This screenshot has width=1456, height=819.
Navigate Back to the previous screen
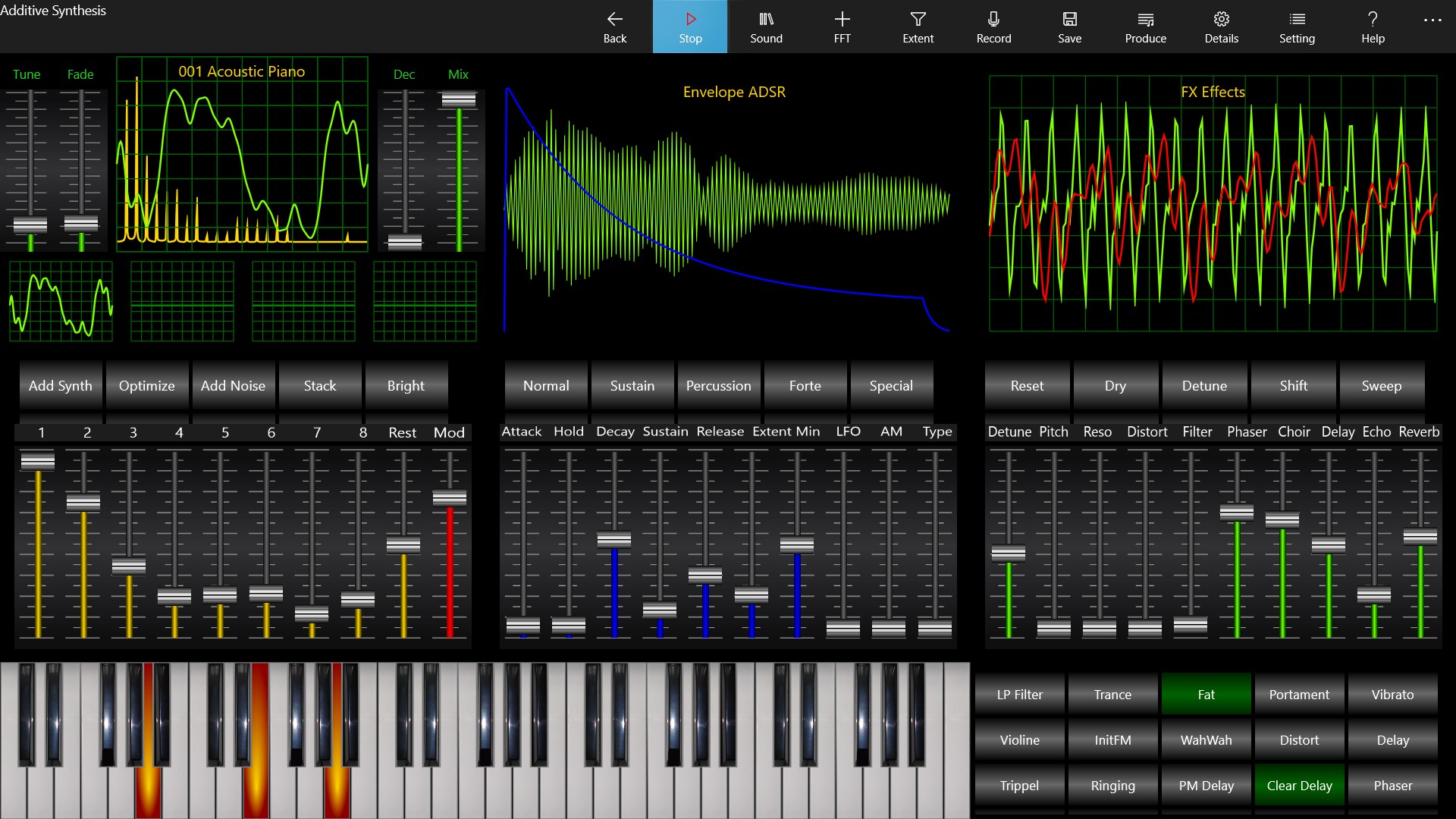[x=614, y=27]
